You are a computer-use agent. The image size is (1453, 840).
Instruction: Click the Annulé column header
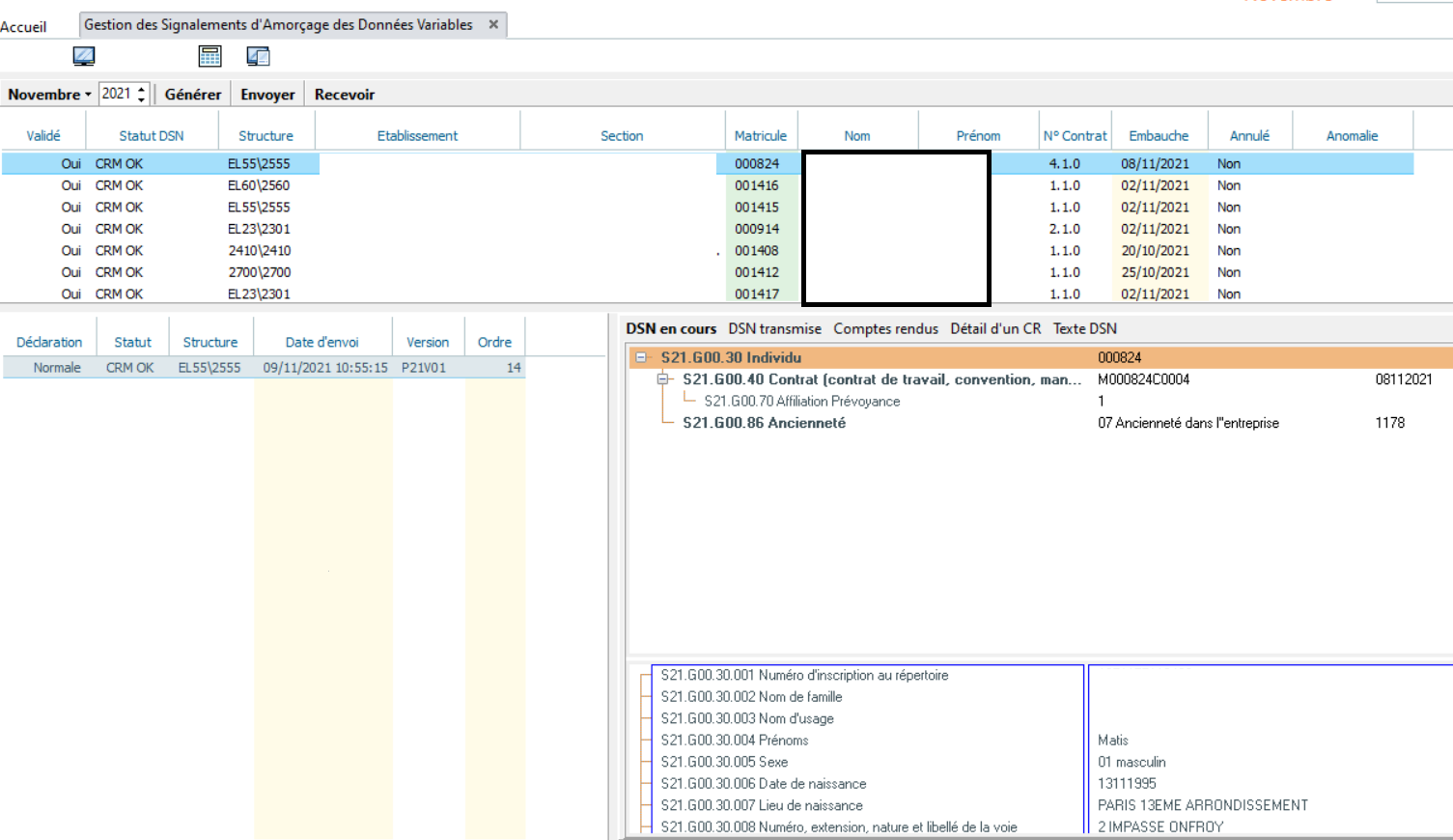(x=1249, y=135)
